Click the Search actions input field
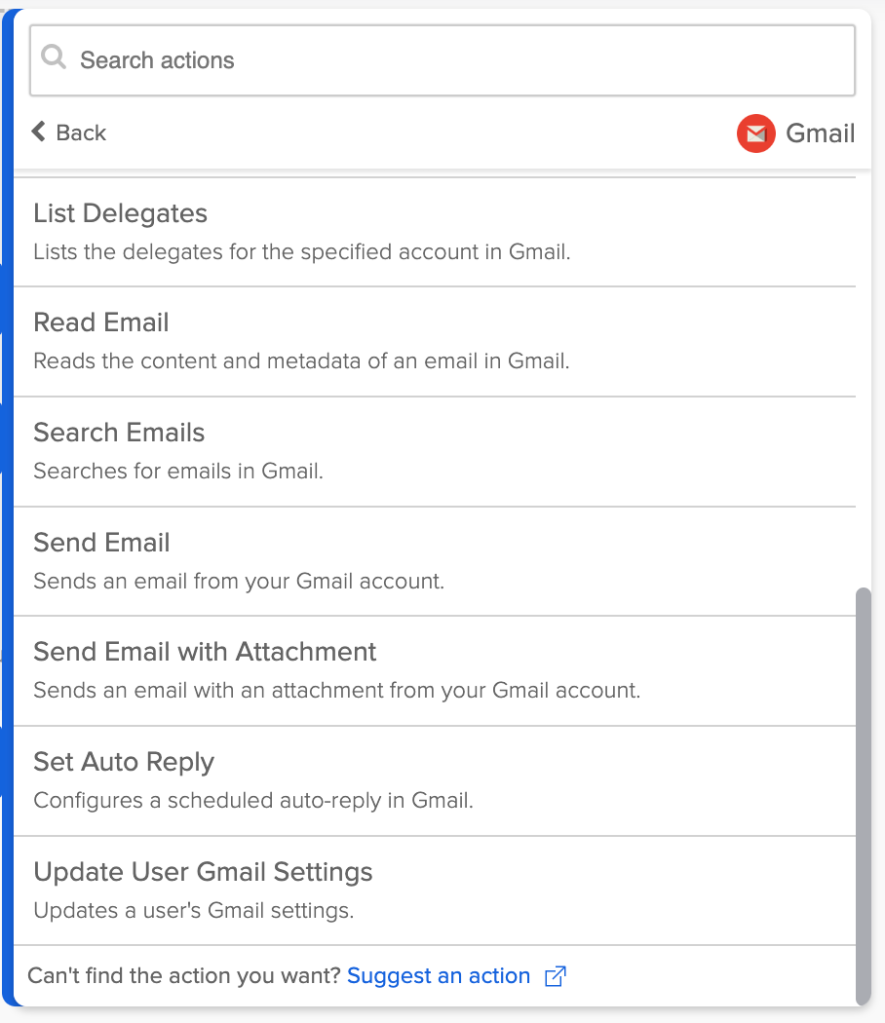Viewport: 885px width, 1023px height. tap(442, 60)
